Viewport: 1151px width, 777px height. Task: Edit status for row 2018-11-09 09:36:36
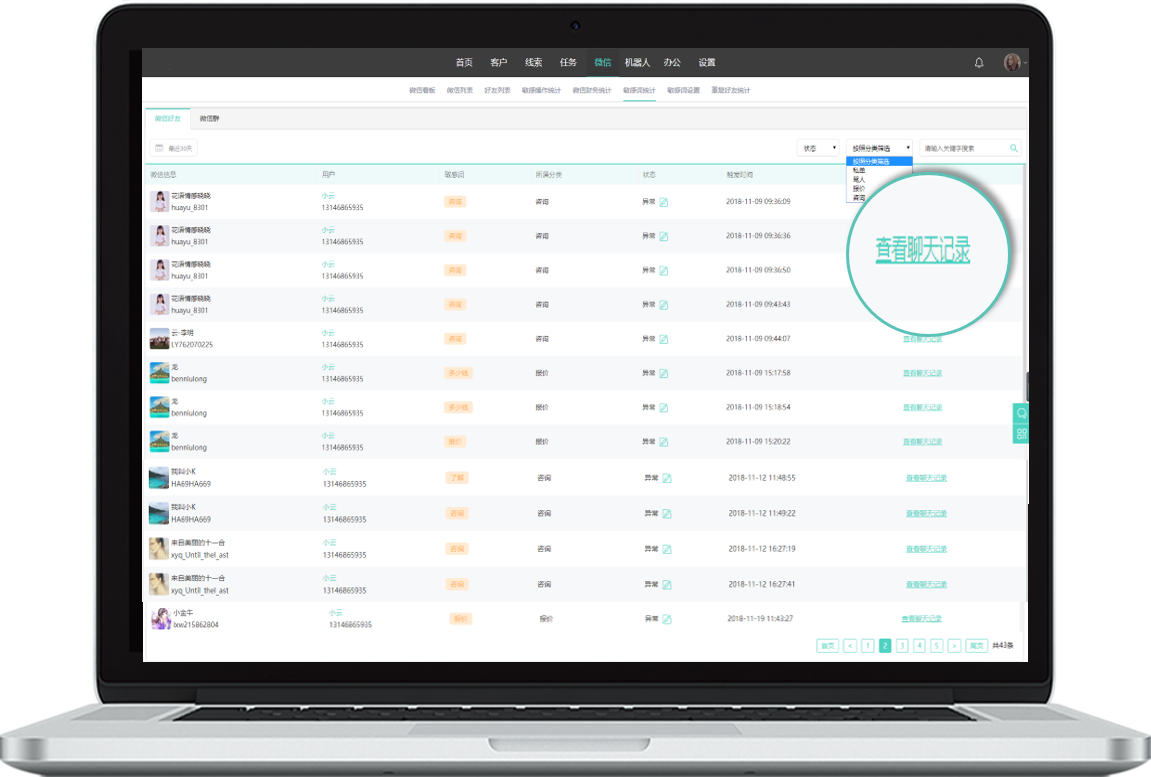point(664,236)
